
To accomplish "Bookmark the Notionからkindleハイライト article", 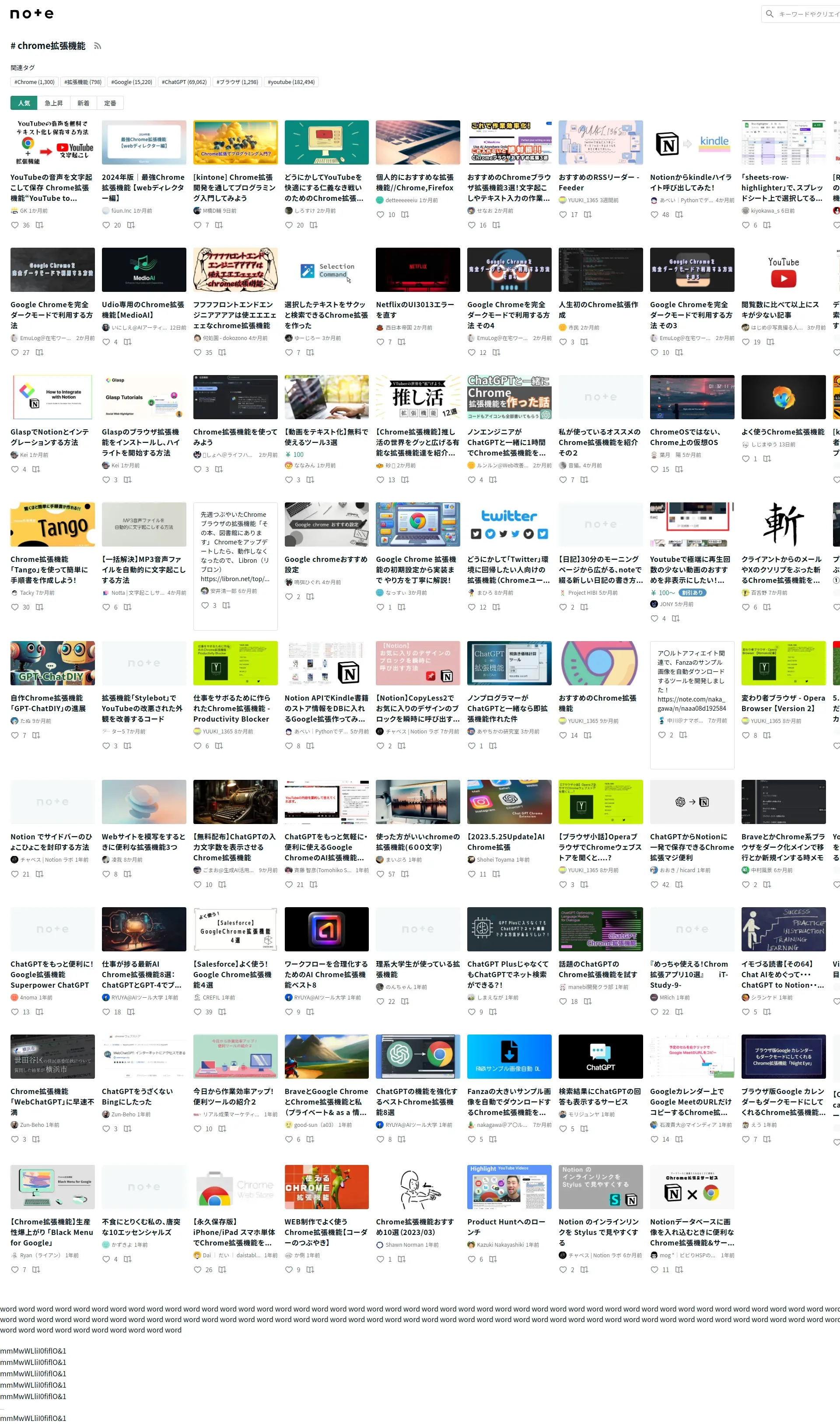I will (679, 214).
